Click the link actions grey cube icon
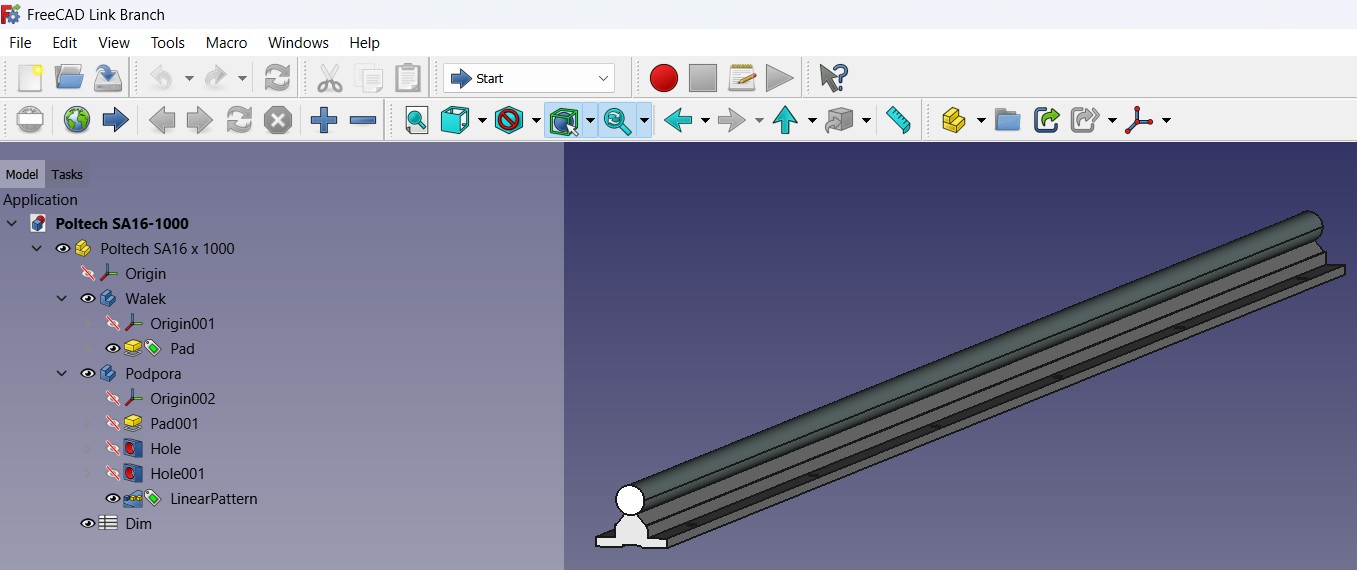The image size is (1357, 570). pos(840,121)
